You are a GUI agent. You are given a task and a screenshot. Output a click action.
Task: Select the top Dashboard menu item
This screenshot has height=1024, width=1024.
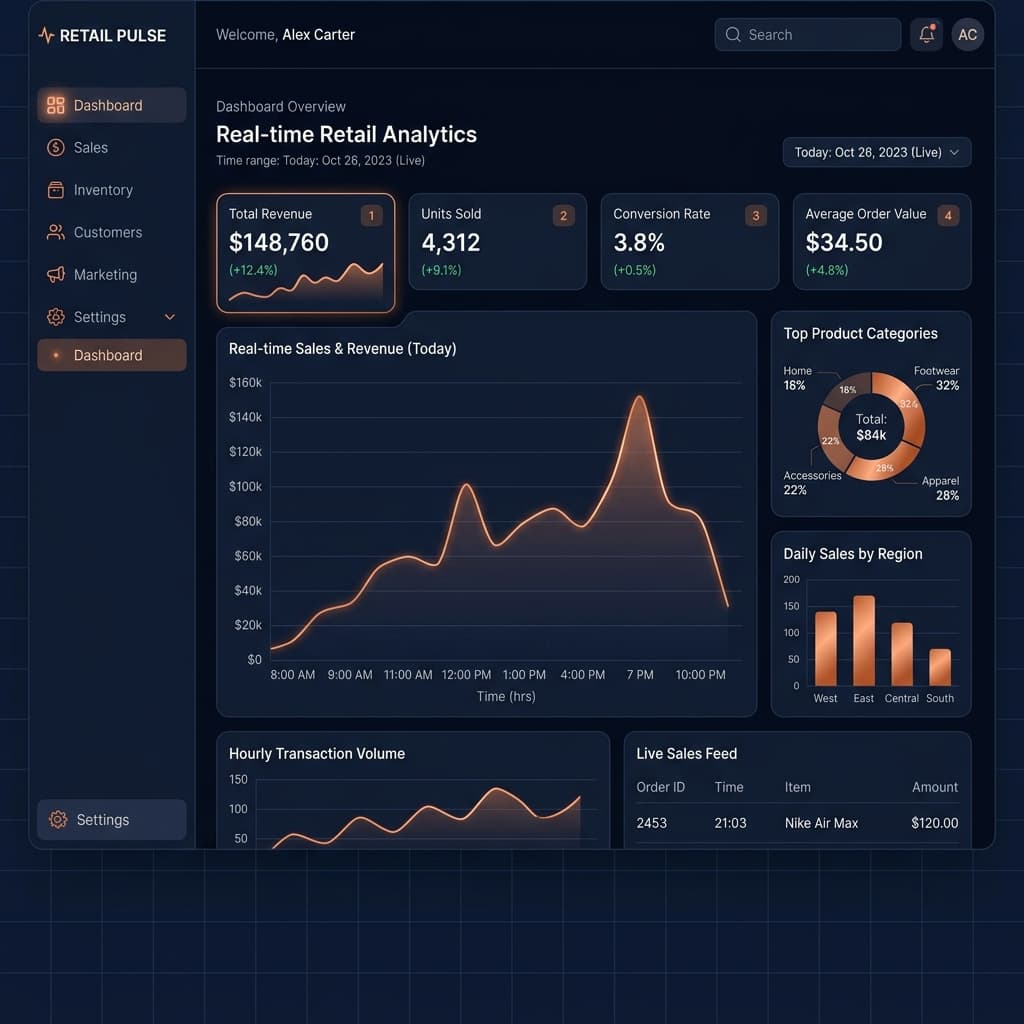pos(112,105)
